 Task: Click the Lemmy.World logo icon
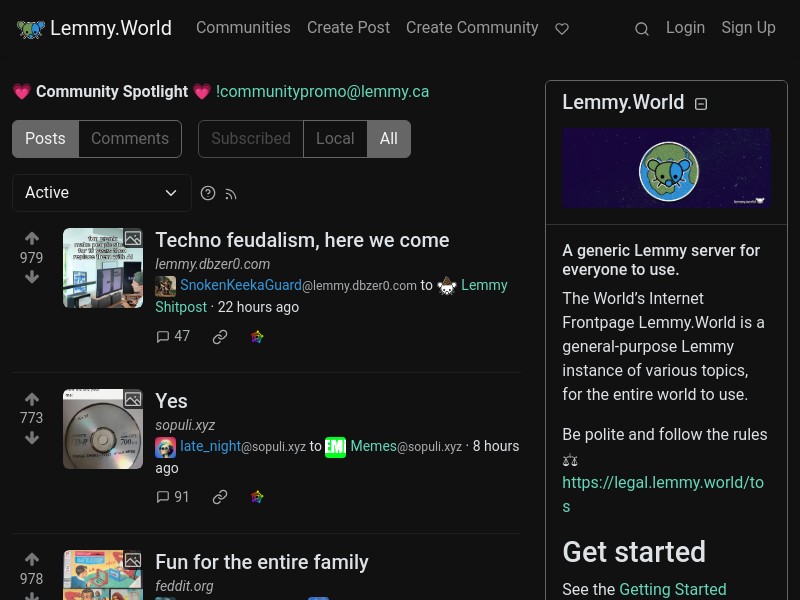[x=31, y=29]
